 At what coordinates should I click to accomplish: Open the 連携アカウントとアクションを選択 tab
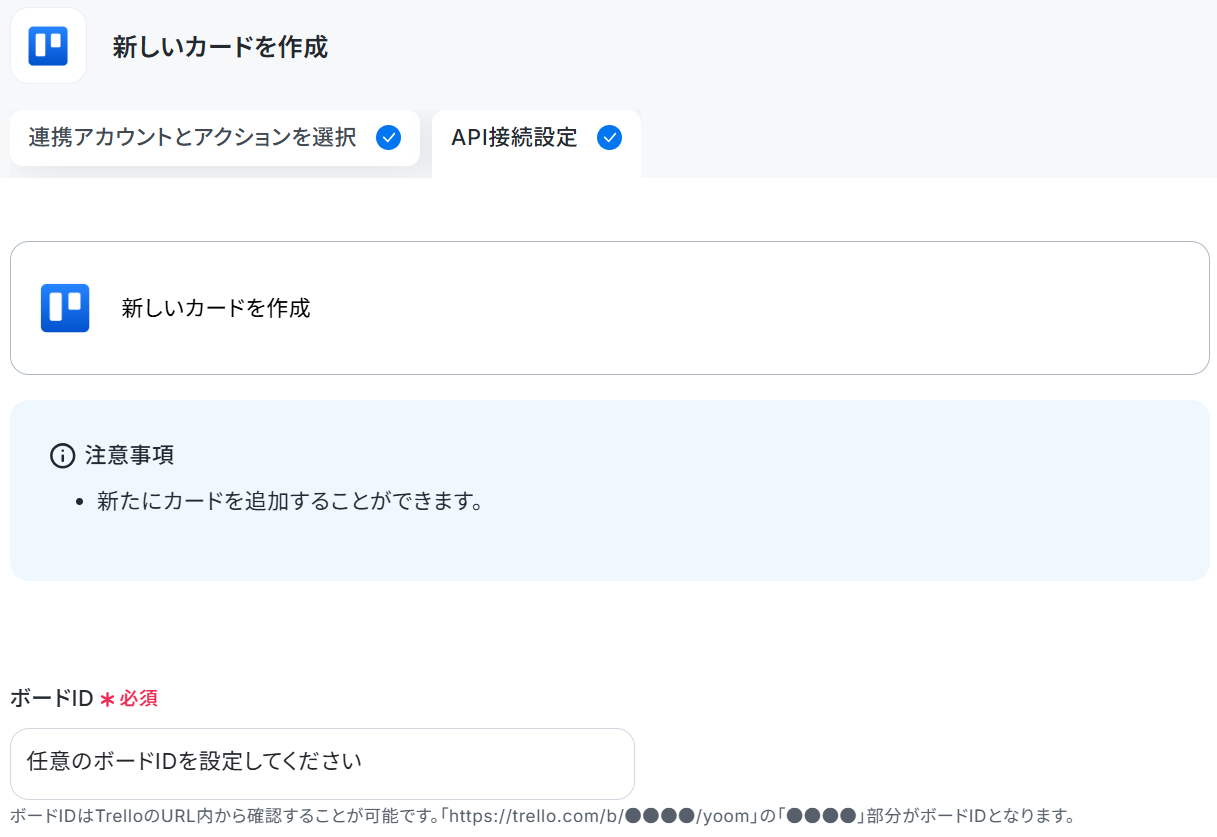(x=215, y=138)
